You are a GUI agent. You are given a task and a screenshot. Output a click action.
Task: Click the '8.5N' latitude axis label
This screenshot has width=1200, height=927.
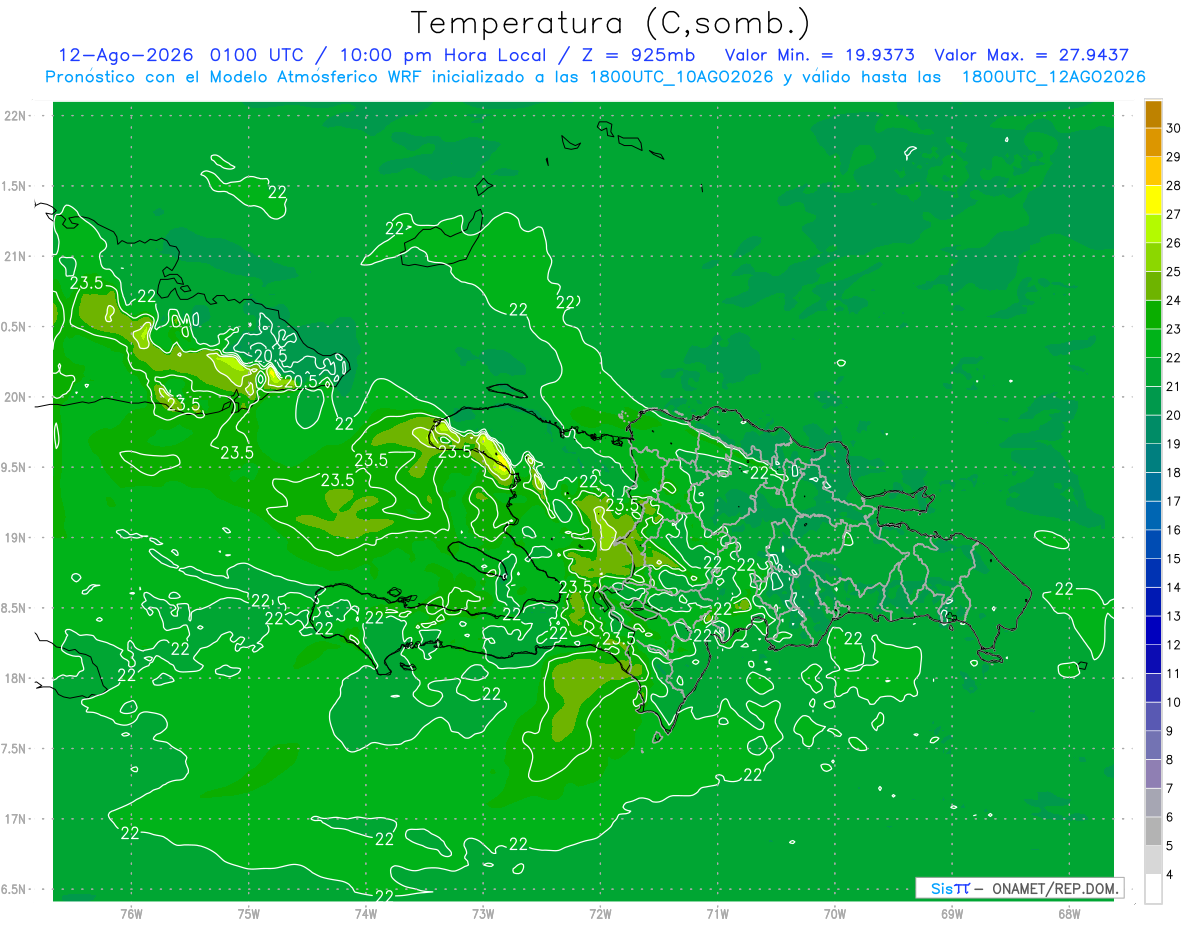[15, 608]
